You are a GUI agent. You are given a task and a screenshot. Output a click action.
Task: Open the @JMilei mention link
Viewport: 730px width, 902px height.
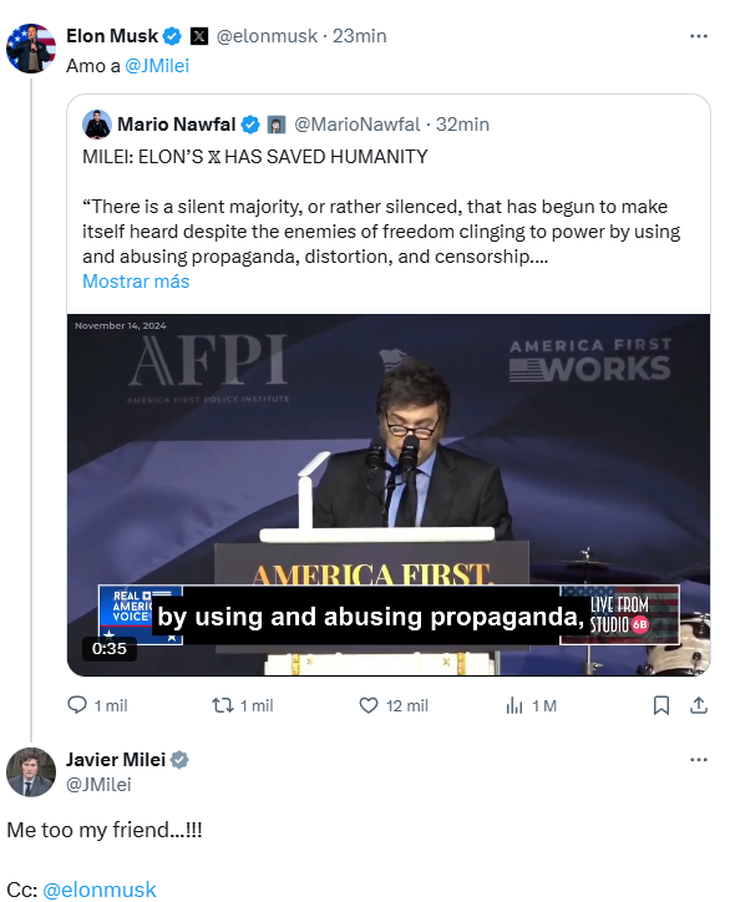157,66
